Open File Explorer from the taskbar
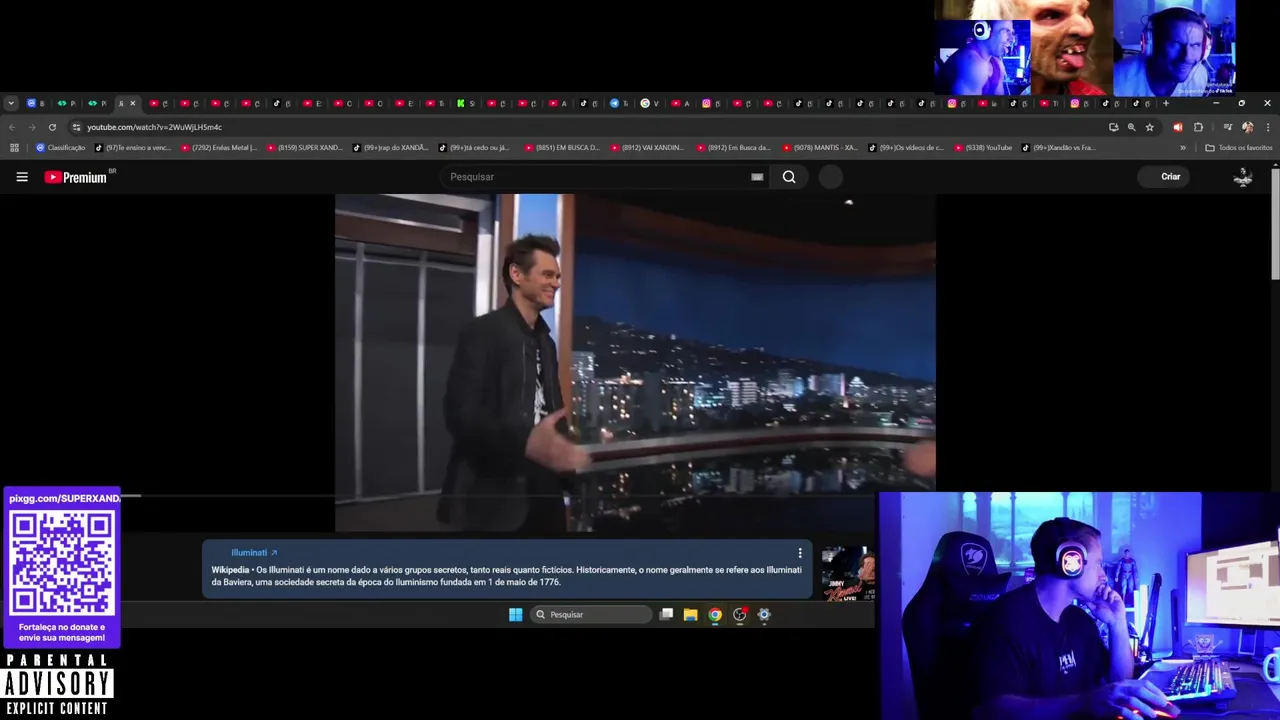The image size is (1280, 720). point(690,614)
